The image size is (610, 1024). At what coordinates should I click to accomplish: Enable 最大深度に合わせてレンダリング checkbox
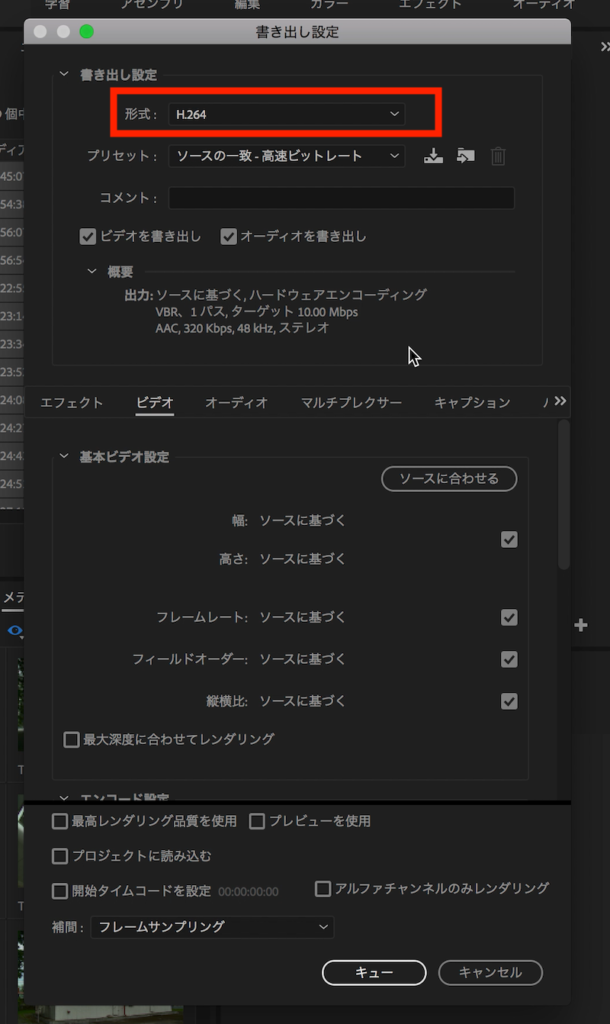[71, 739]
